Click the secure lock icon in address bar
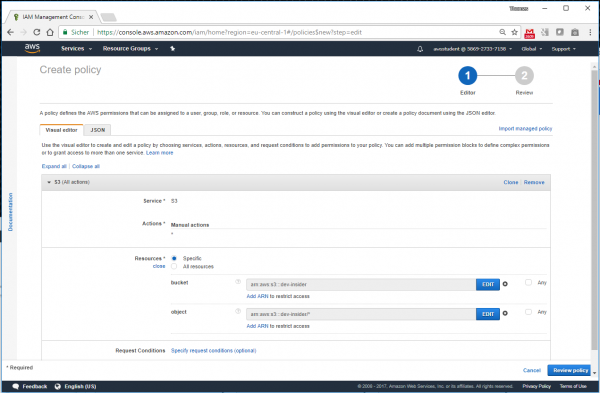The height and width of the screenshot is (393, 600). (65, 32)
